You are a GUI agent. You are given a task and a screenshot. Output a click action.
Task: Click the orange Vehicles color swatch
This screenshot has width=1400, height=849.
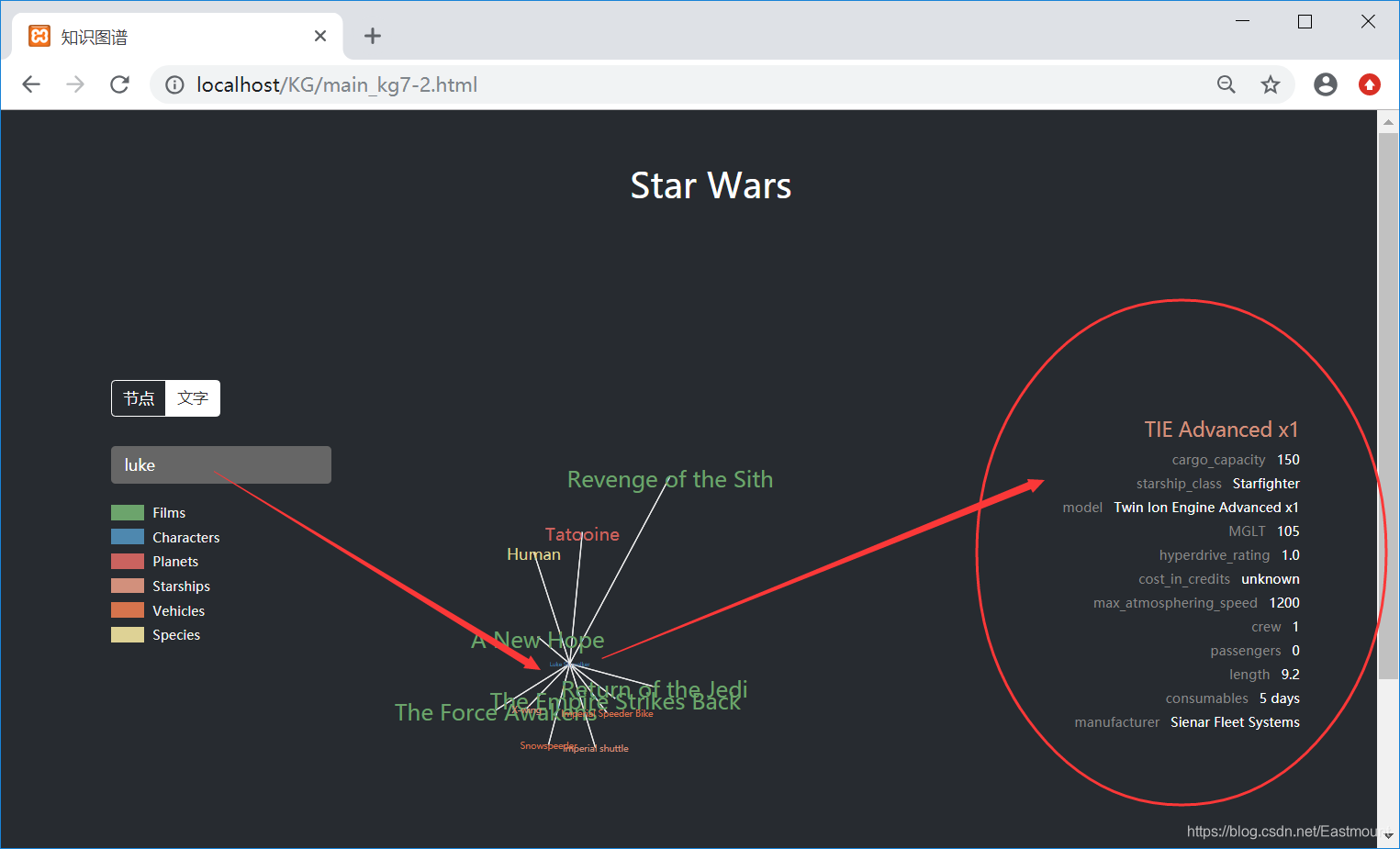(128, 610)
